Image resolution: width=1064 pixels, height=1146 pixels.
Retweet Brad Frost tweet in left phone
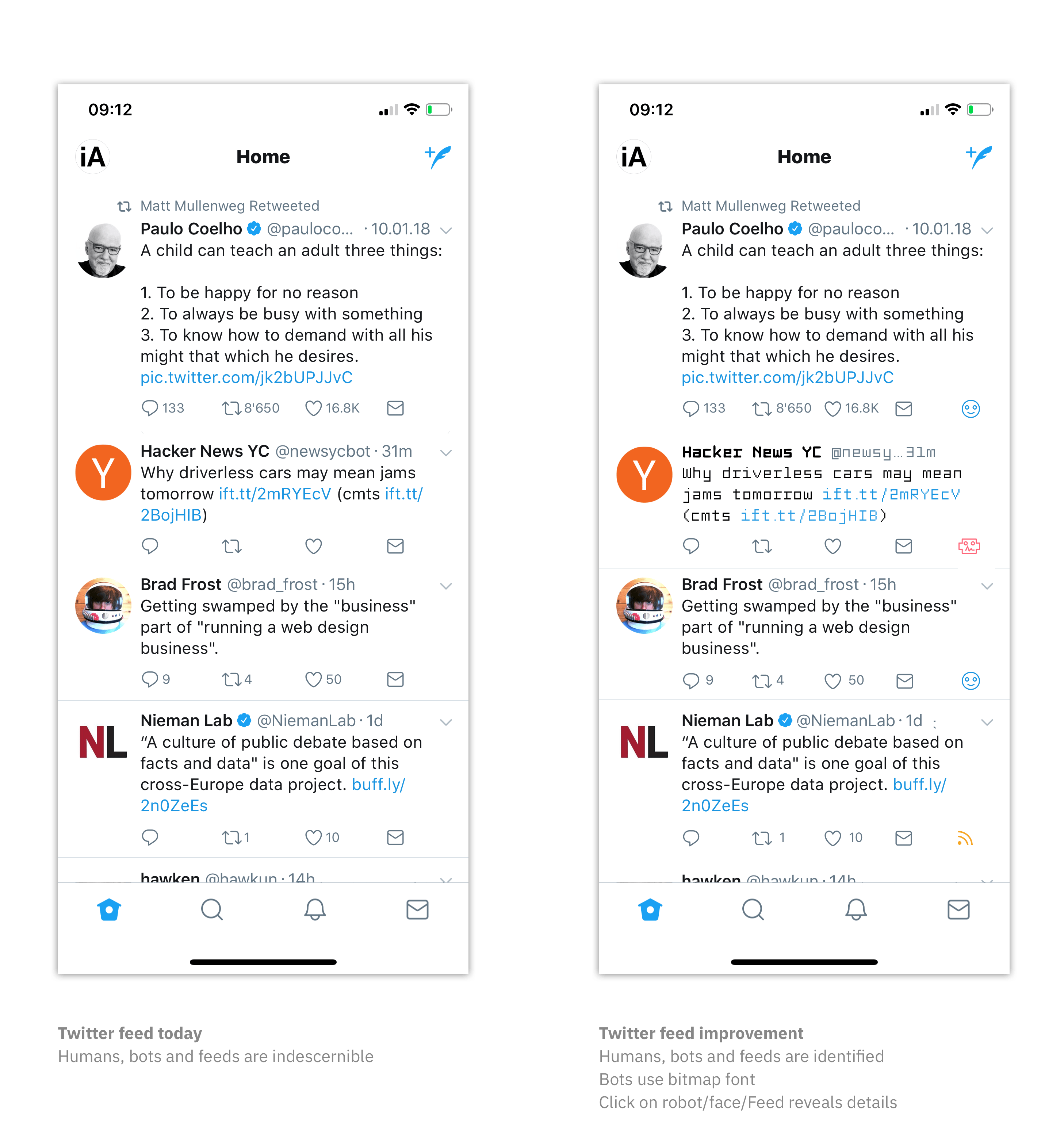click(x=231, y=680)
